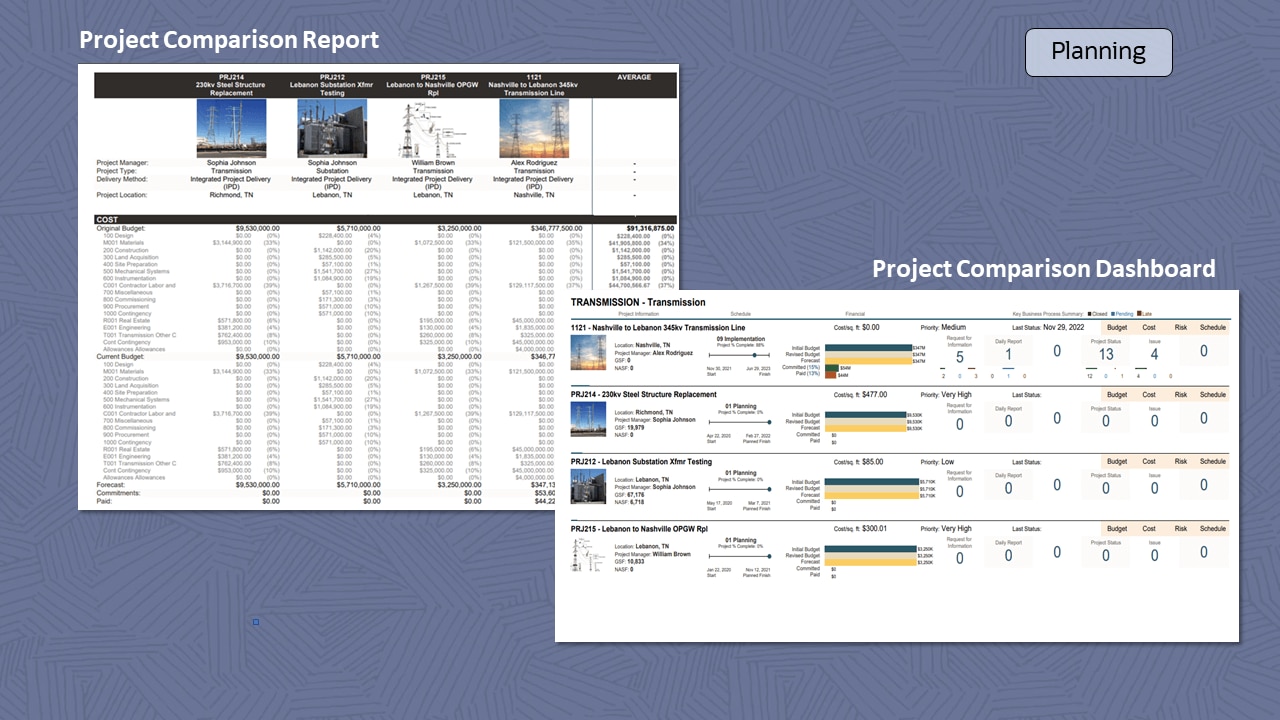Toggle the Pending status in the legend
The height and width of the screenshot is (720, 1280).
click(x=1122, y=314)
